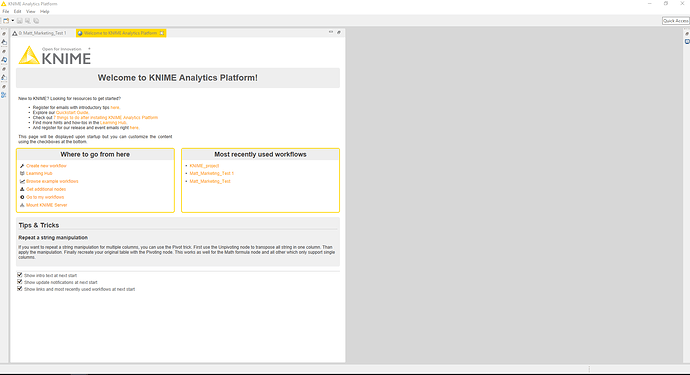Open the recent workflow Matt_Marketing_Test

210,181
